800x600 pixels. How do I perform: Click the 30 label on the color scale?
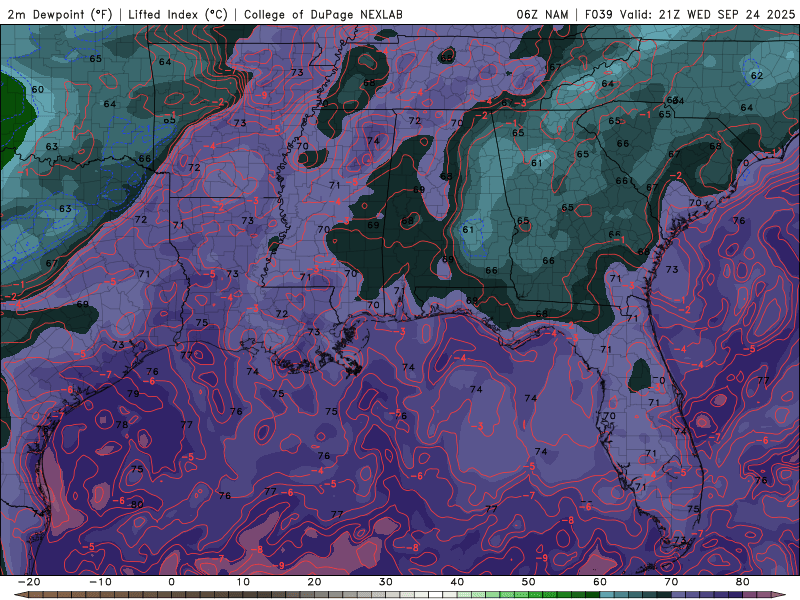pos(386,582)
